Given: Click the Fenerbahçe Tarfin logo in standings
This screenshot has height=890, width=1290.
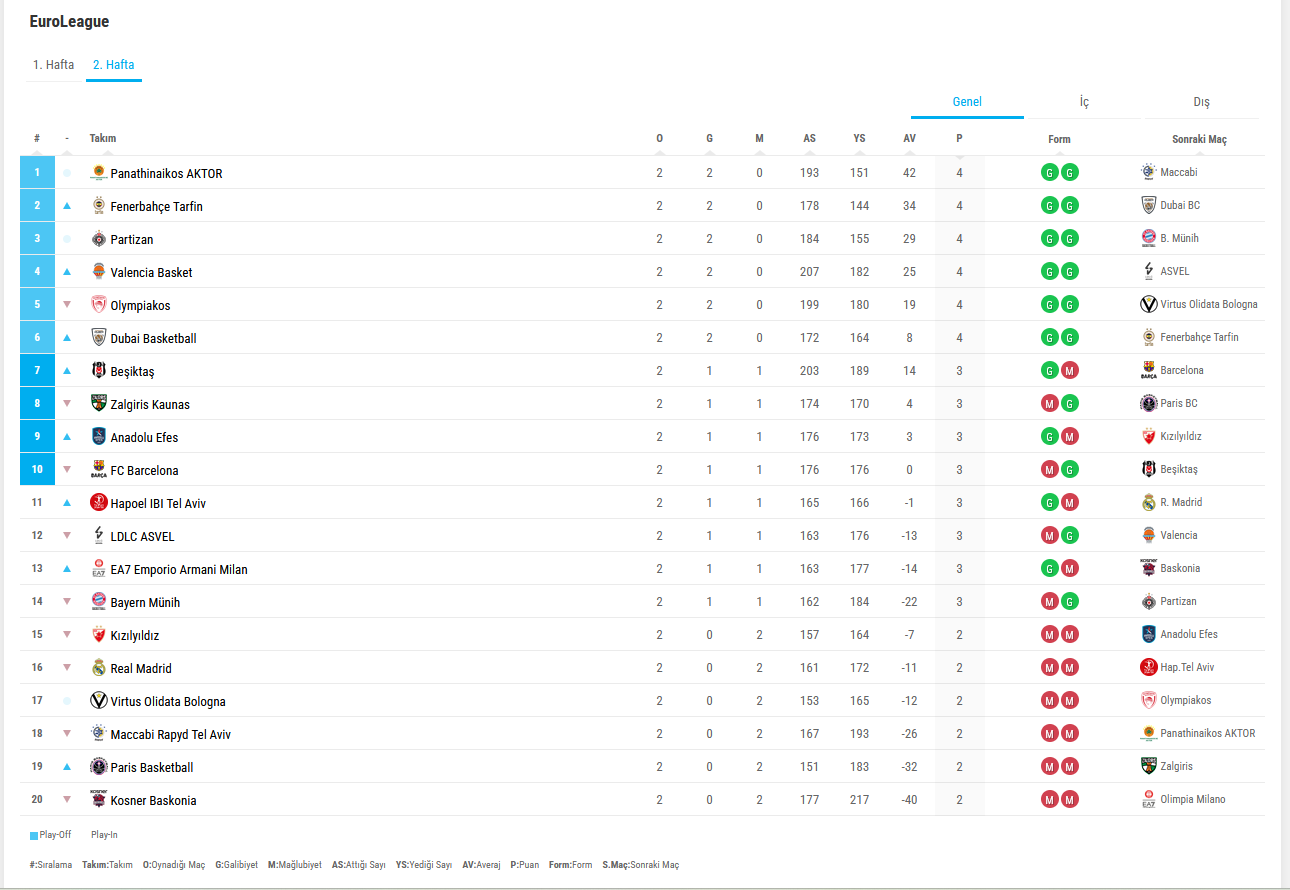Looking at the screenshot, I should 98,206.
